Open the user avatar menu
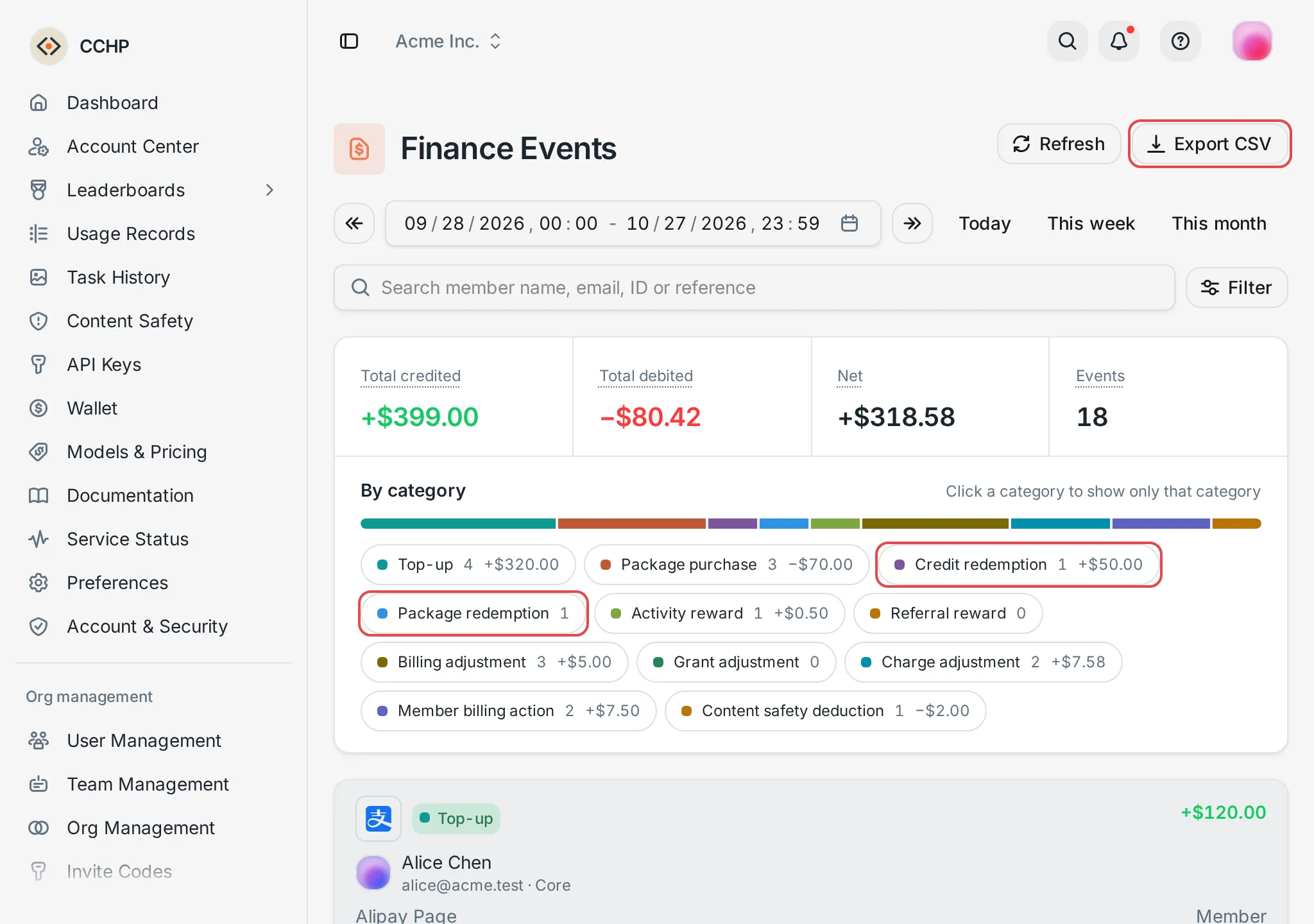 (1252, 41)
